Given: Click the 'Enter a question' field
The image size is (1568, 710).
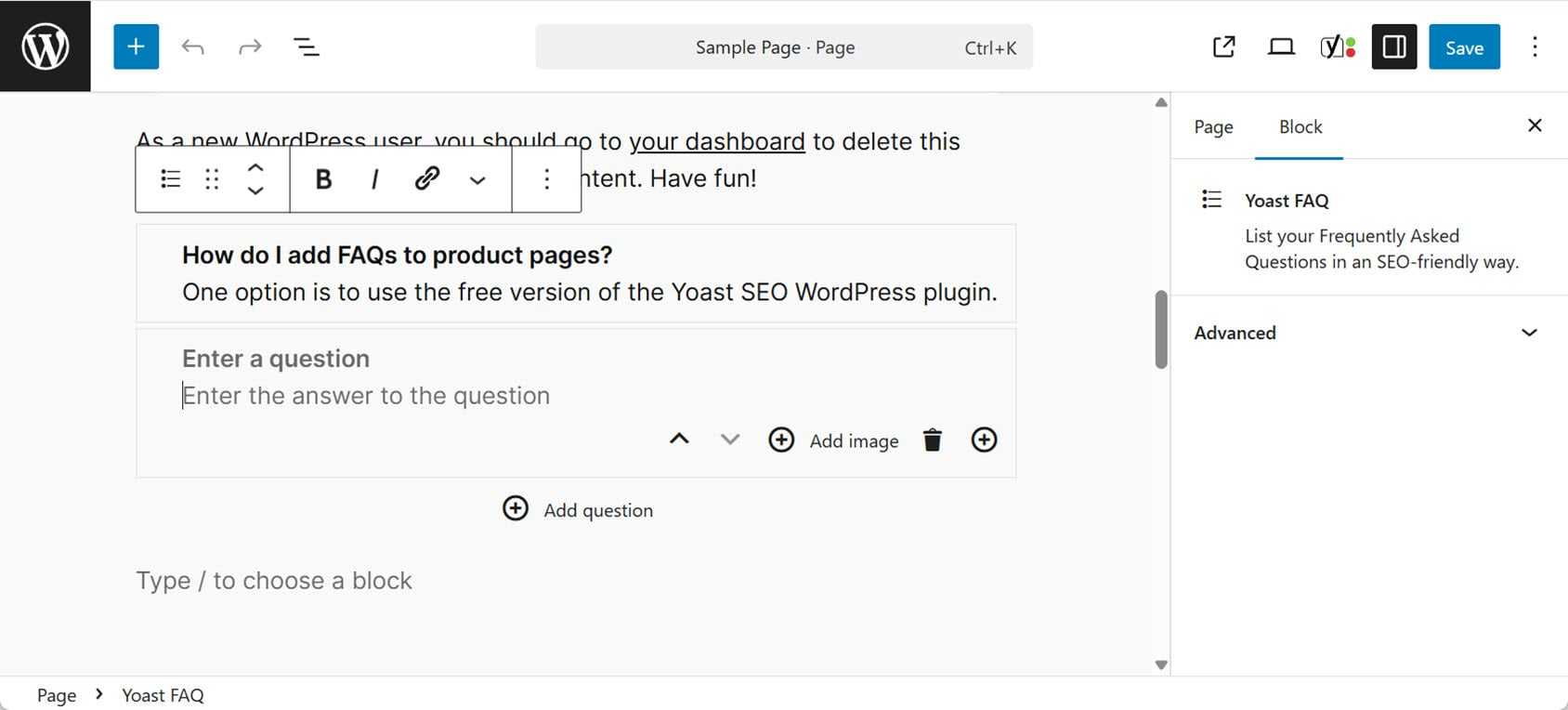Looking at the screenshot, I should click(x=276, y=359).
